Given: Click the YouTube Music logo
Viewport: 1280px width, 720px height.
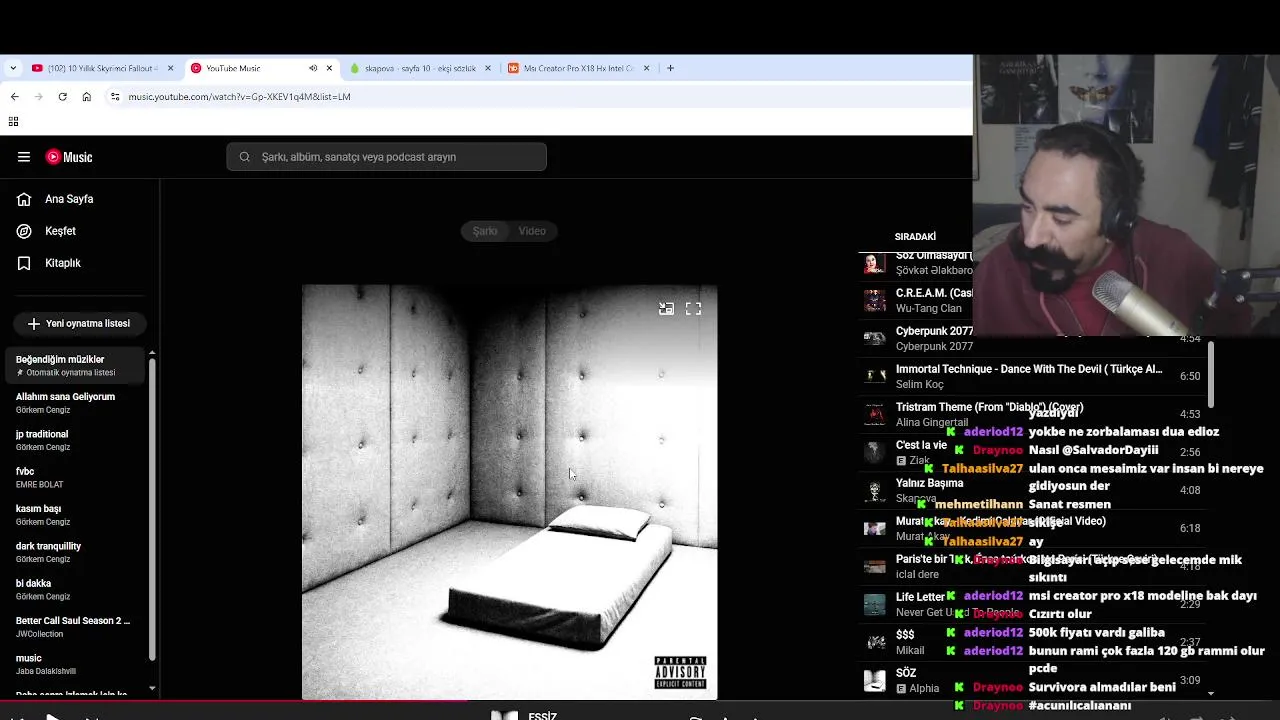Looking at the screenshot, I should tap(69, 157).
